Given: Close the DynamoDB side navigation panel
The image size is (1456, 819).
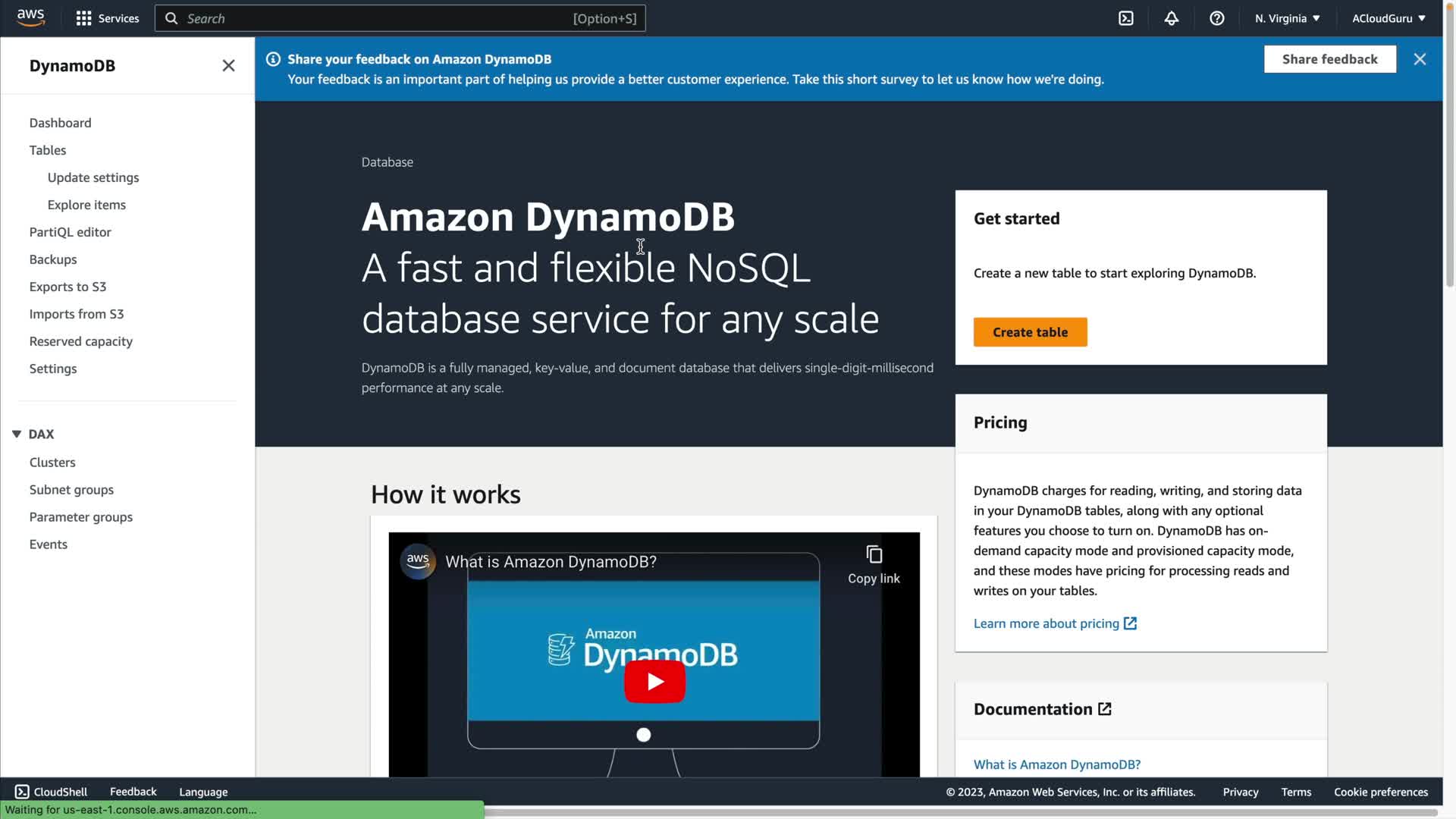Looking at the screenshot, I should [228, 65].
